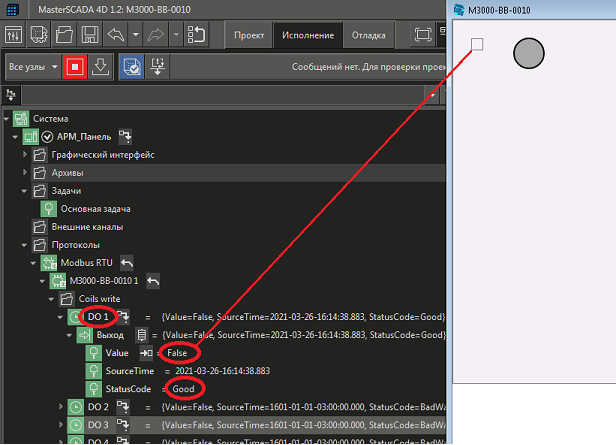Click the save project diskette icon
Screen dimensions: 616x445
[x=89, y=35]
